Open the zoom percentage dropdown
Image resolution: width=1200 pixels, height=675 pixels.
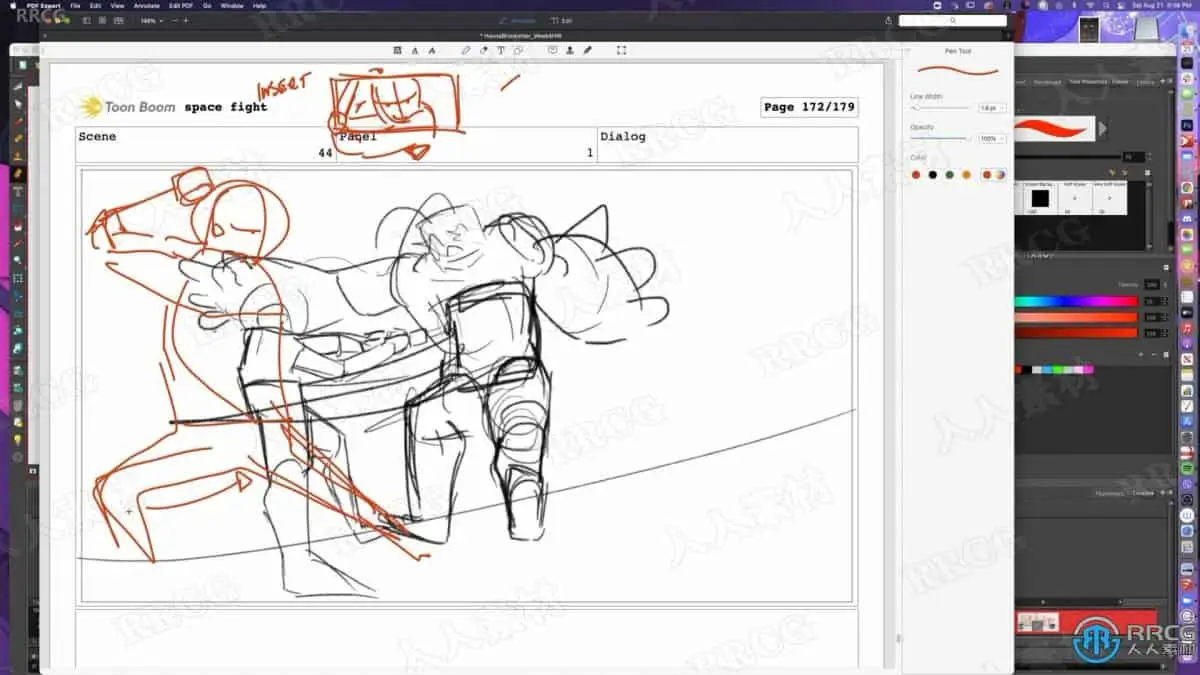[150, 20]
